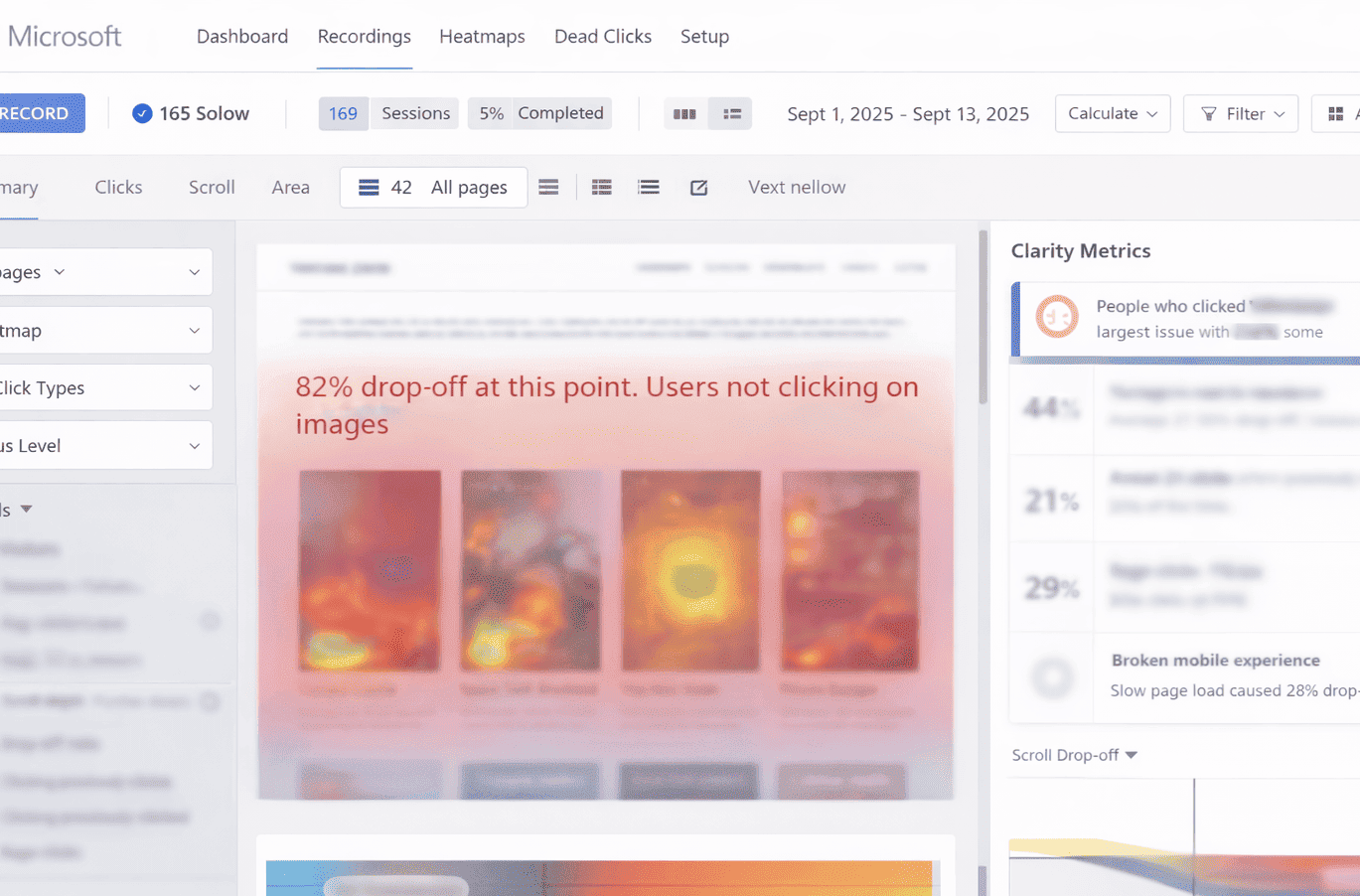Viewport: 1360px width, 896px height.
Task: Click the funnel icon in Filter button
Action: click(x=1208, y=114)
